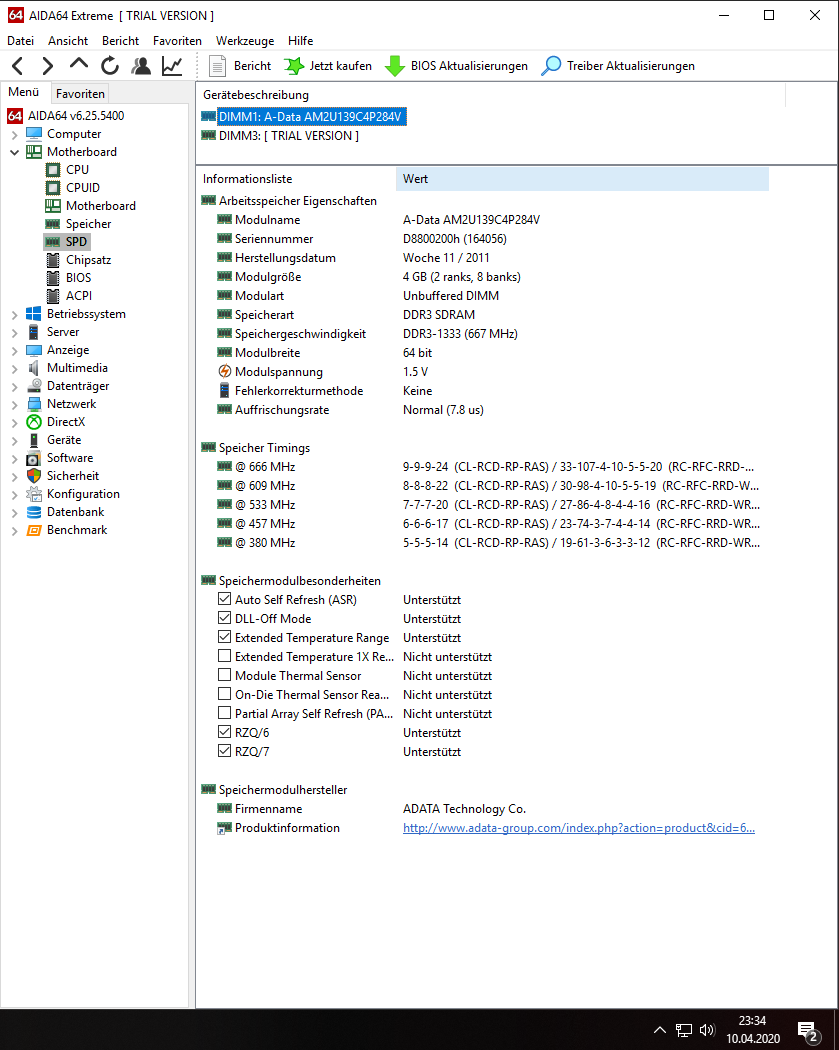Screen dimensions: 839x1050
Task: Toggle Partial Array Self Refresh checkbox
Action: click(x=224, y=713)
